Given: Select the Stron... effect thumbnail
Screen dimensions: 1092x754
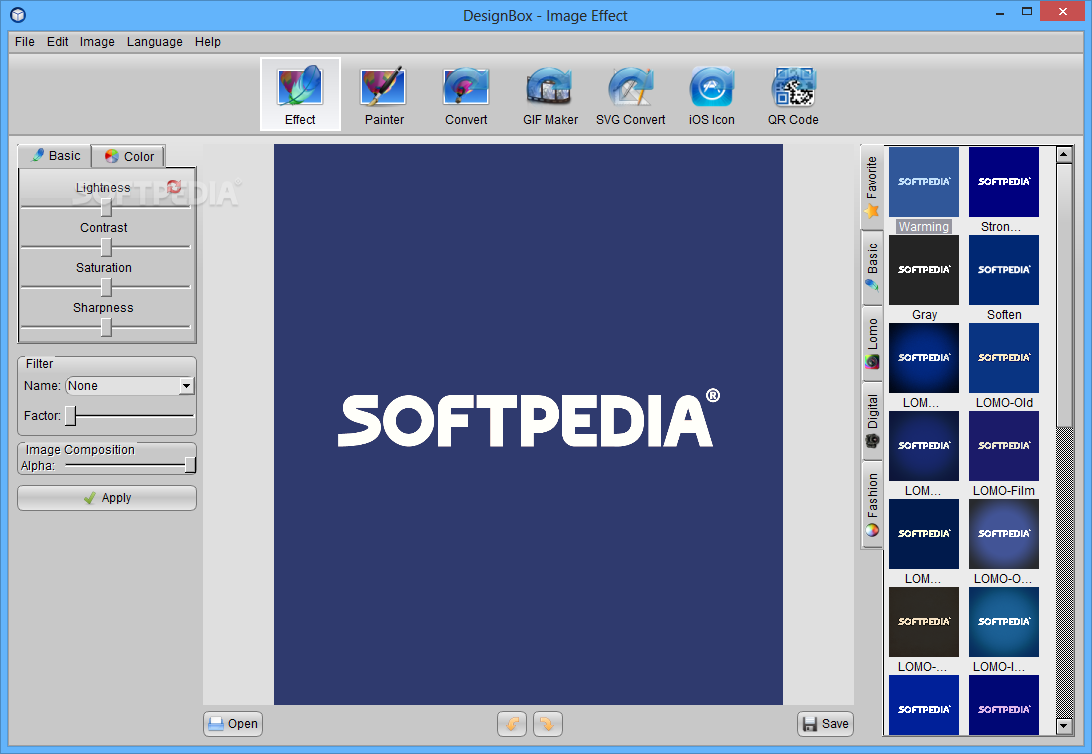Looking at the screenshot, I should [x=1004, y=182].
